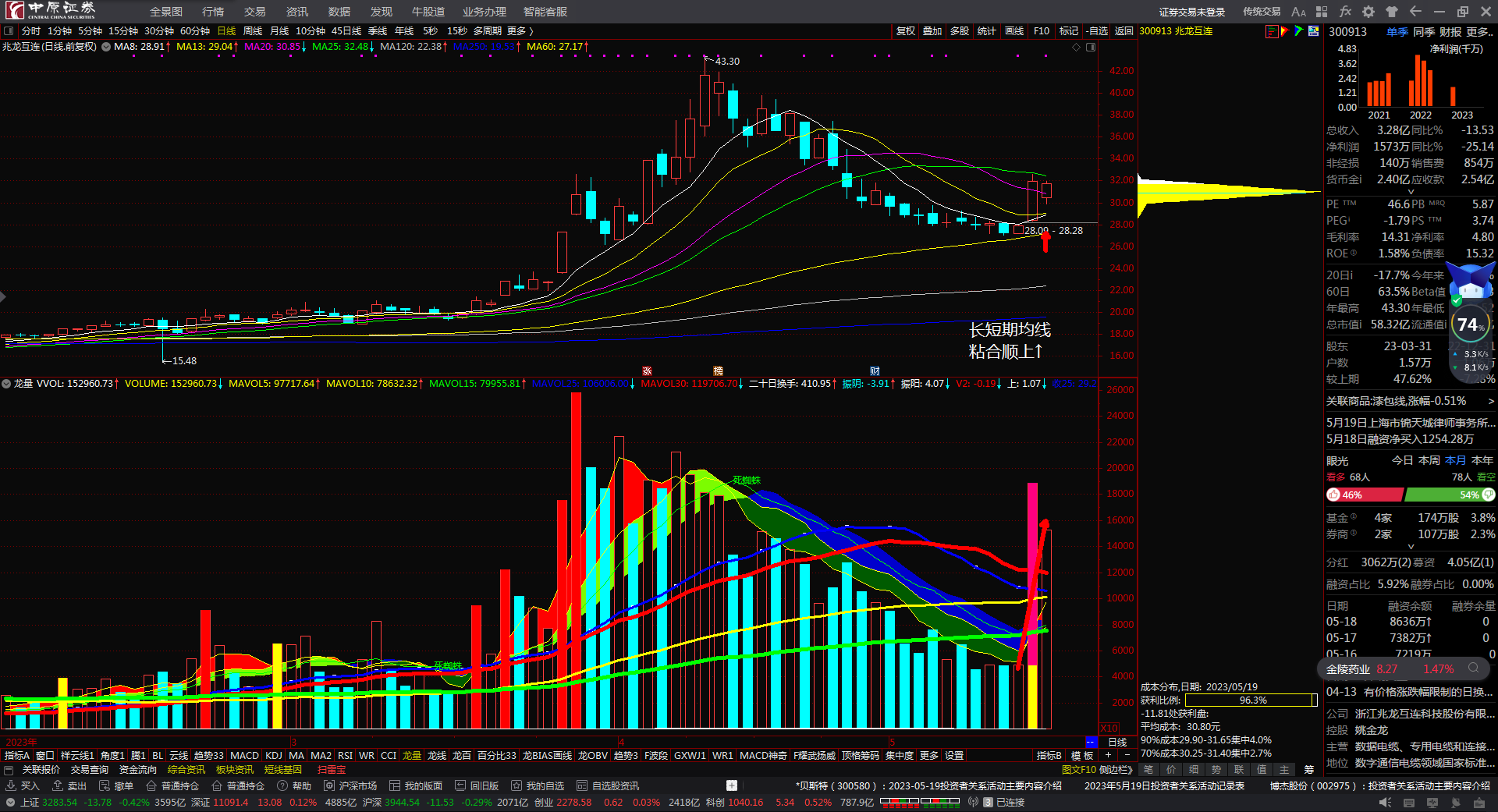Viewport: 1498px width, 812px height.
Task: Switch to the 周线 weekly tab
Action: click(253, 31)
